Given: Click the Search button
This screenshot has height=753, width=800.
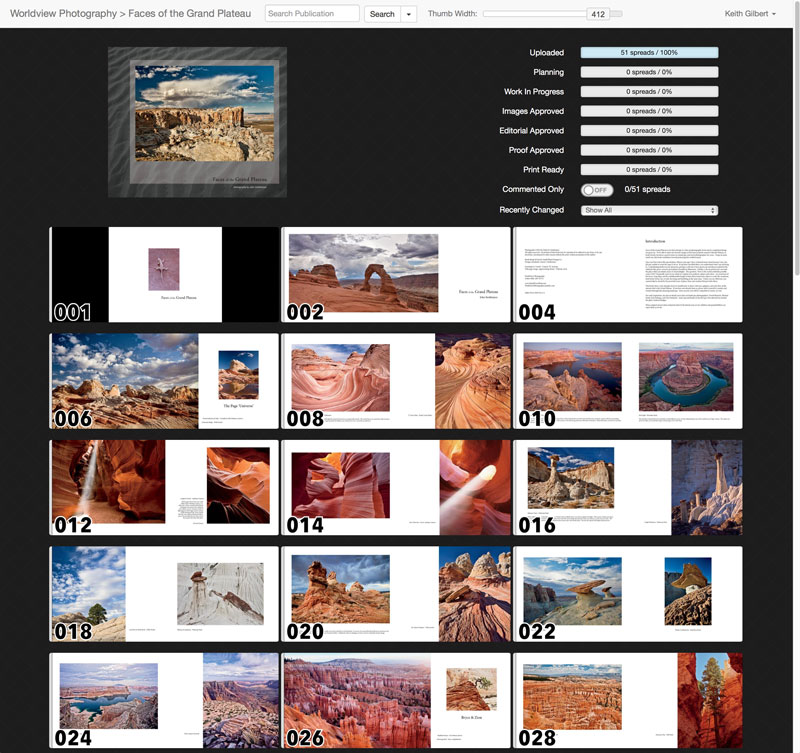Looking at the screenshot, I should pyautogui.click(x=381, y=14).
